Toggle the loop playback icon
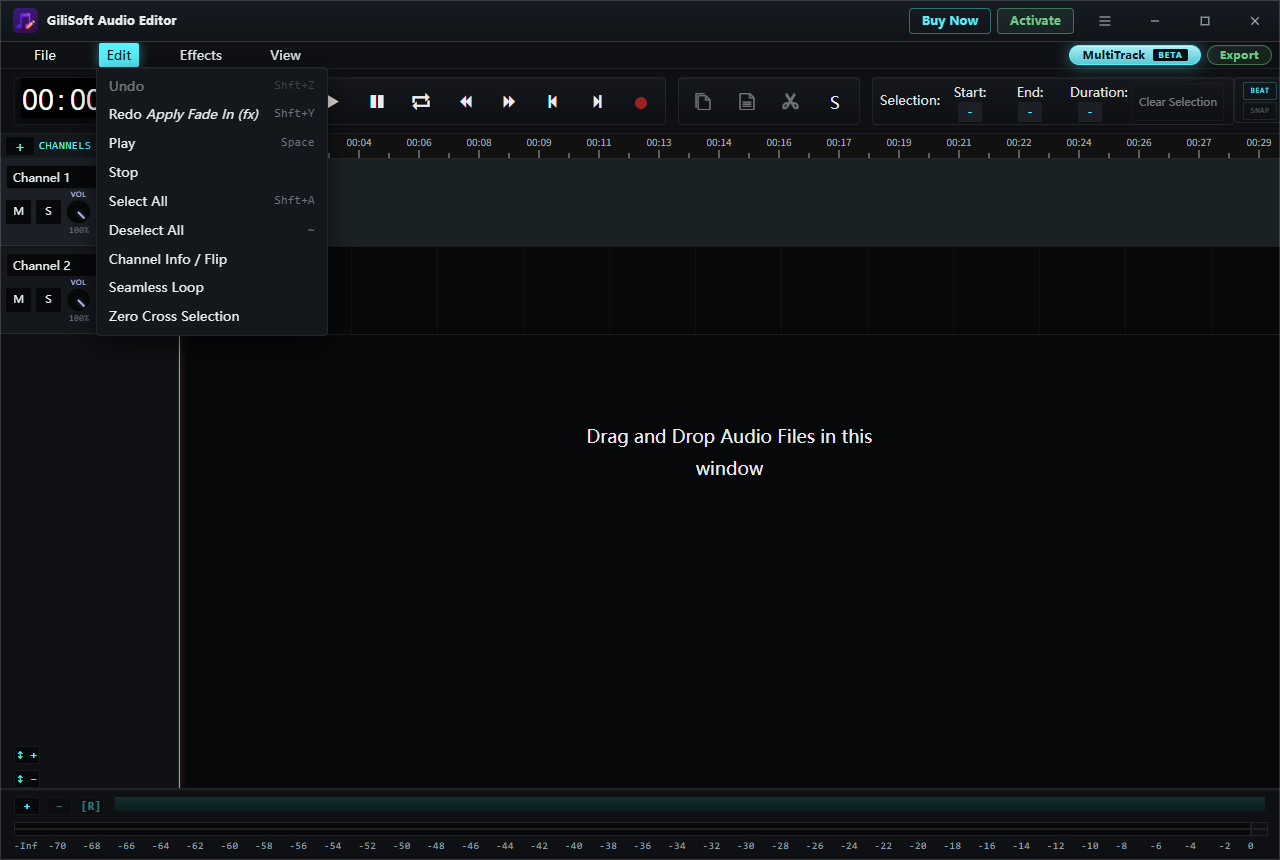Screen dimensions: 1280x860 click(421, 101)
